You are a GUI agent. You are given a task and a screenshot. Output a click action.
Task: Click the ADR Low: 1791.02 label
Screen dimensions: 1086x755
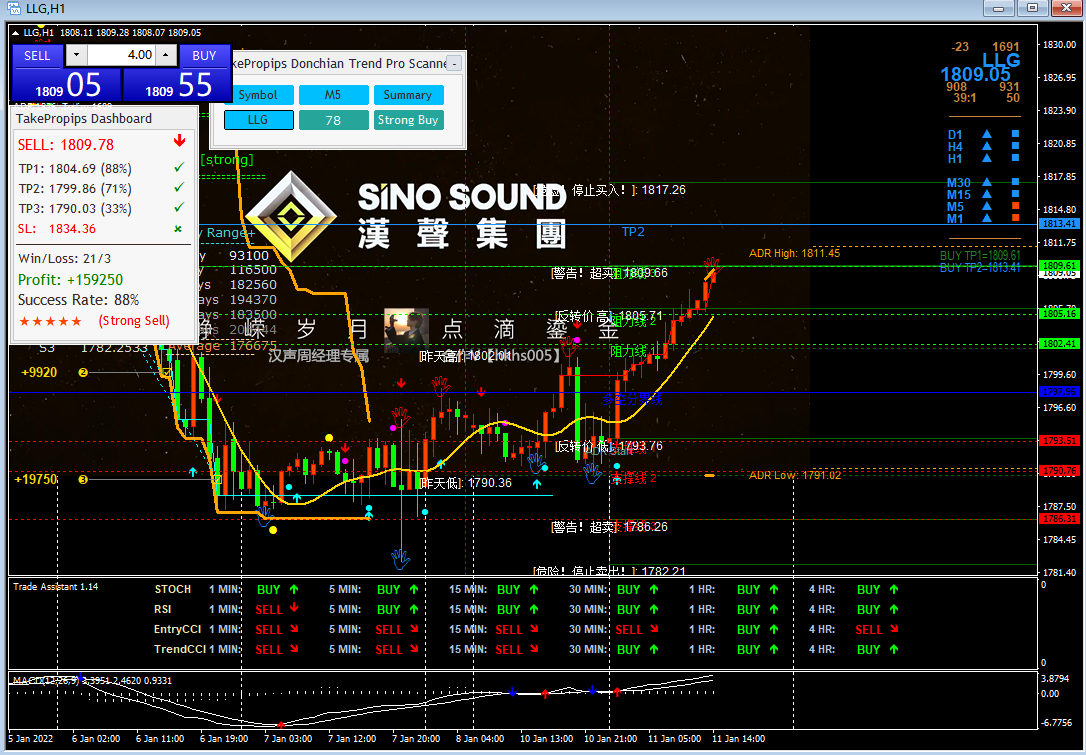[x=794, y=475]
